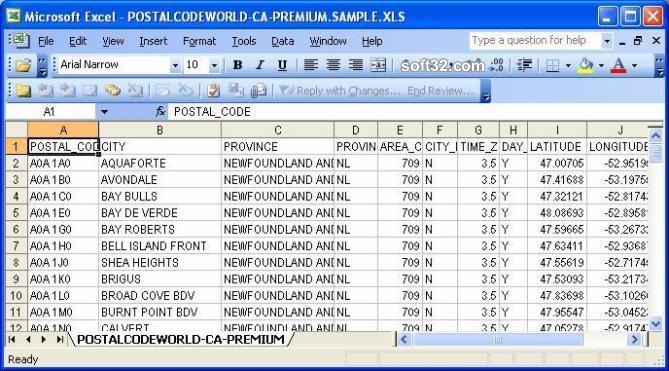Apply the red Font Color button
This screenshot has width=669, height=371.
click(x=619, y=65)
